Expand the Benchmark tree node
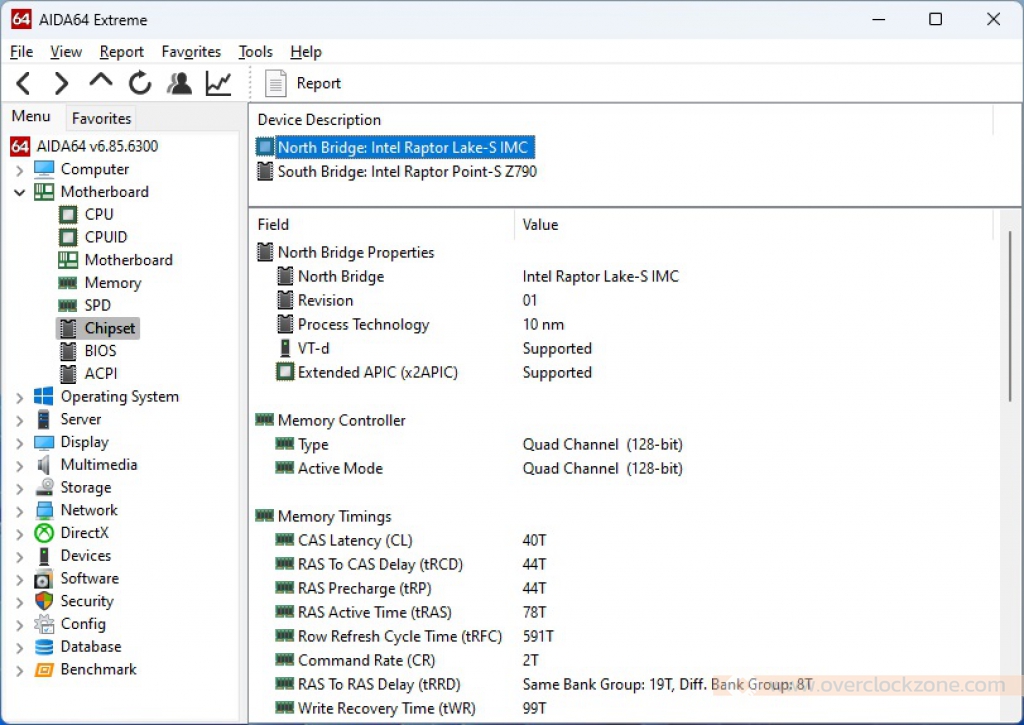The width and height of the screenshot is (1024, 725). (x=20, y=670)
